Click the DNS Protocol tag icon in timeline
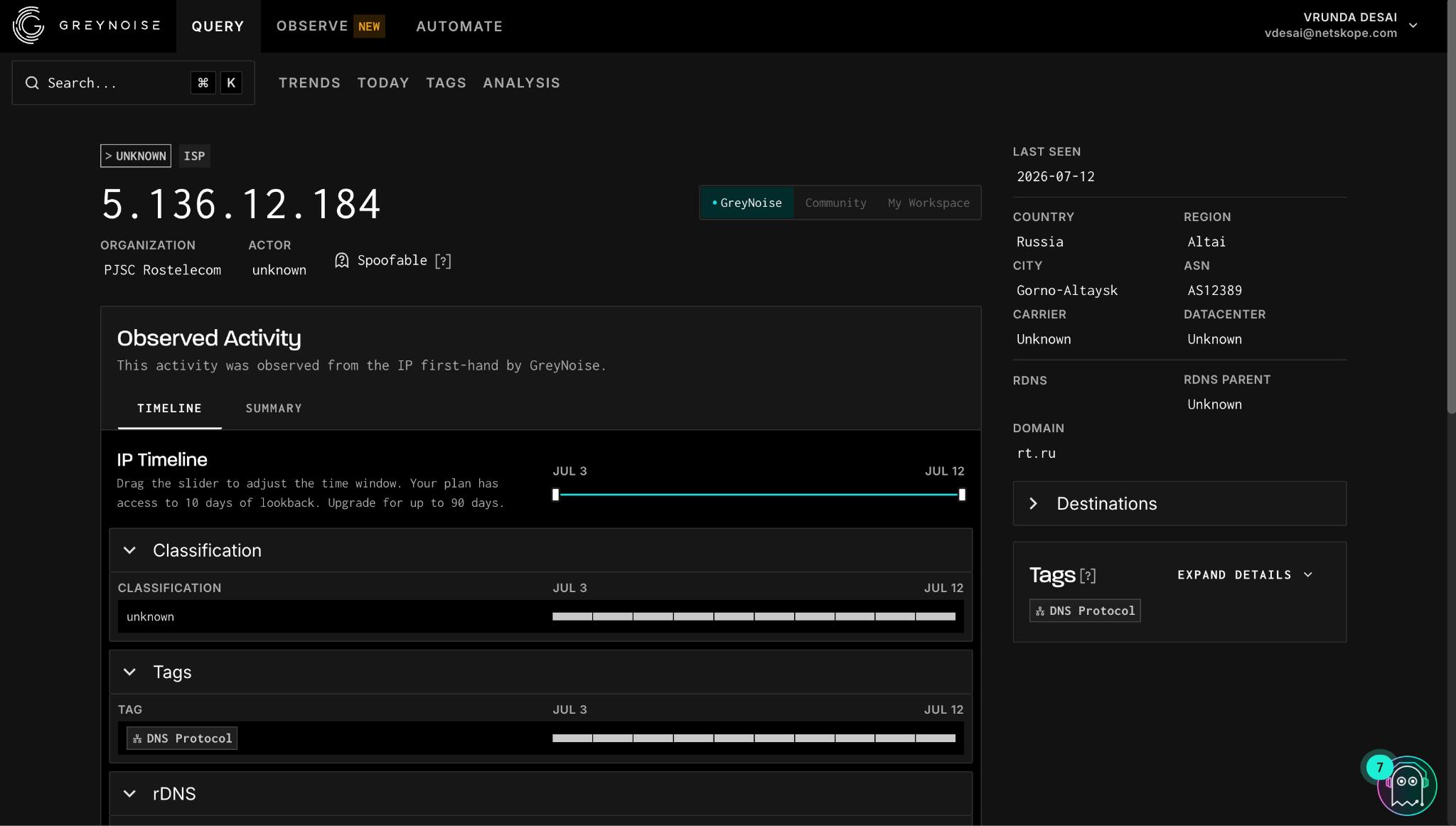Image resolution: width=1456 pixels, height=826 pixels. pyautogui.click(x=137, y=739)
